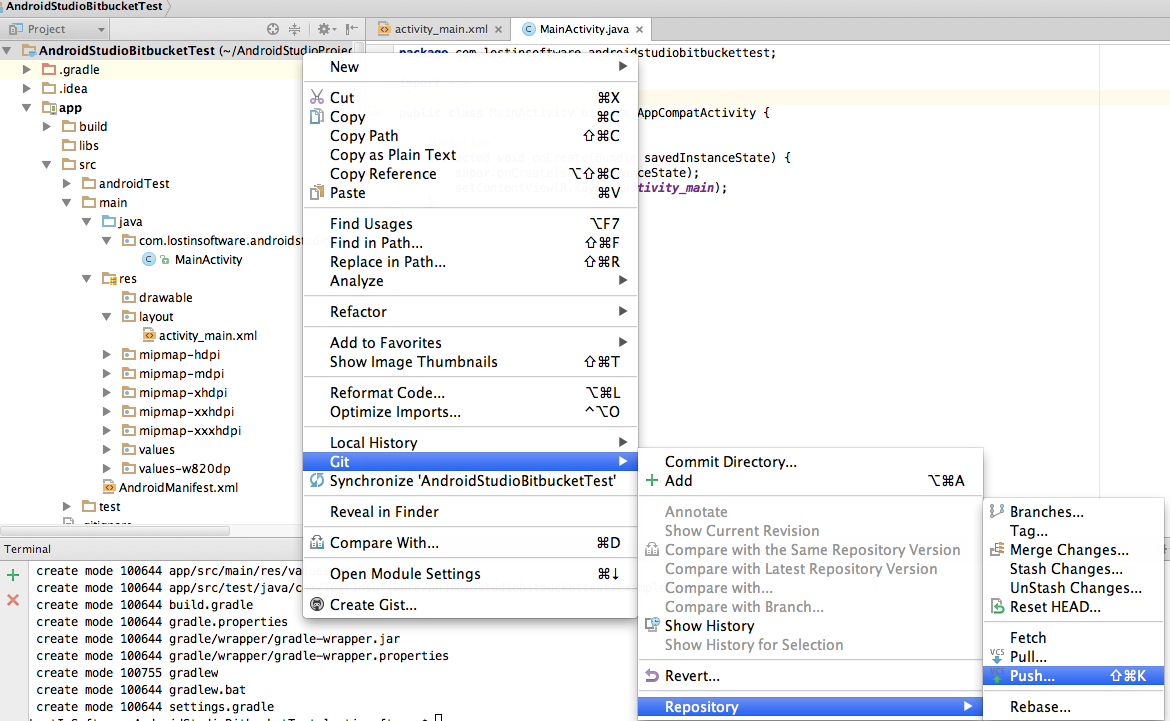Close the MainActivity.java editor tab
This screenshot has width=1170, height=721.
pyautogui.click(x=641, y=30)
